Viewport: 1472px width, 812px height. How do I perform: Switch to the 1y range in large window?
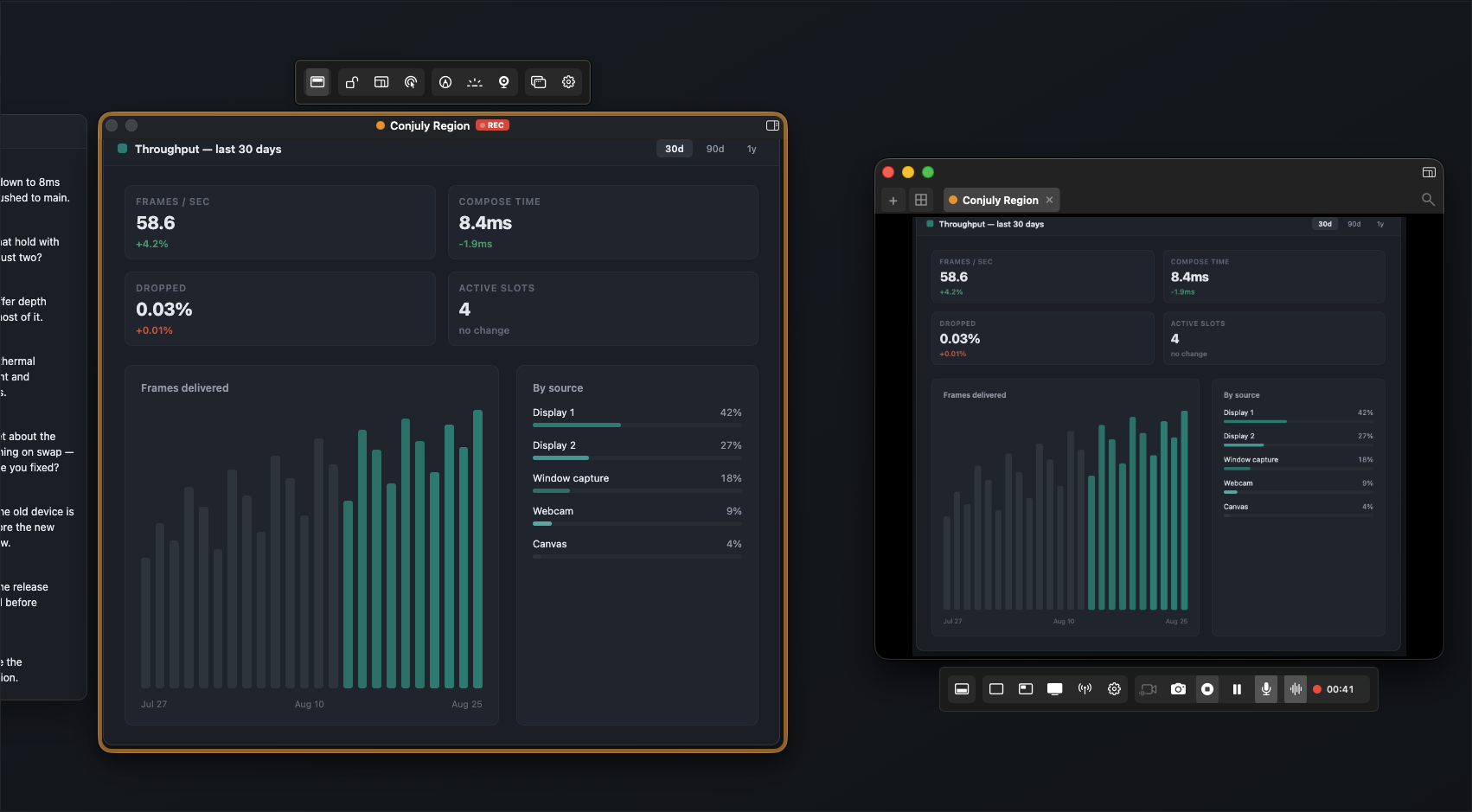[752, 149]
